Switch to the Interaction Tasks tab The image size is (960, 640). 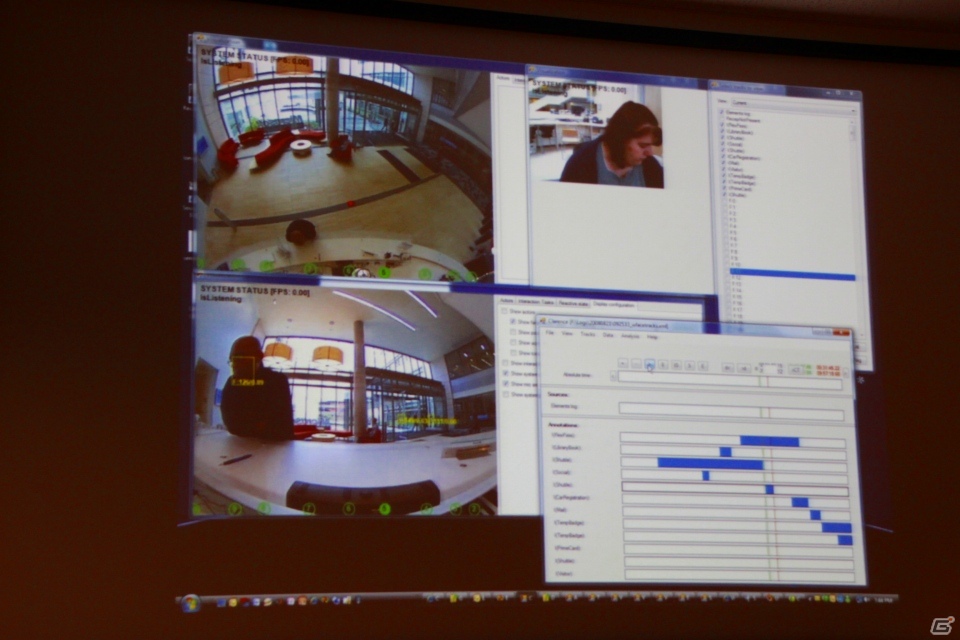(x=536, y=302)
